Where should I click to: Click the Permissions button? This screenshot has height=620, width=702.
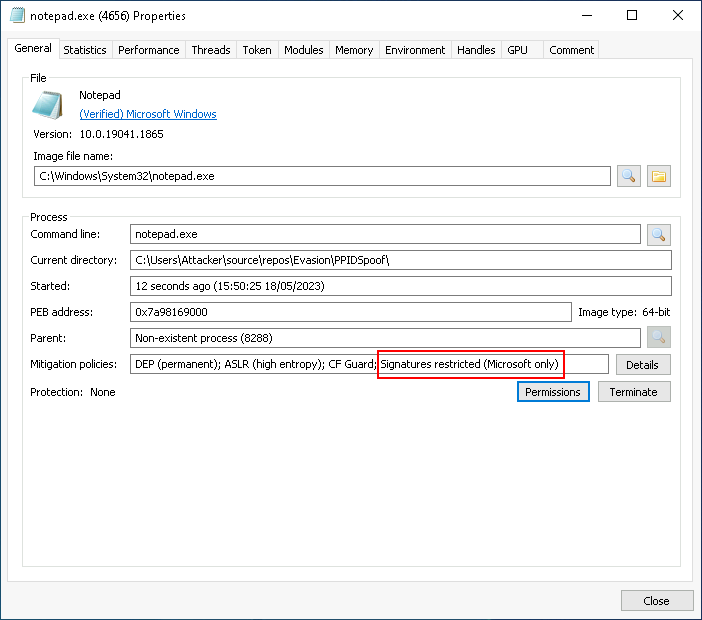553,392
